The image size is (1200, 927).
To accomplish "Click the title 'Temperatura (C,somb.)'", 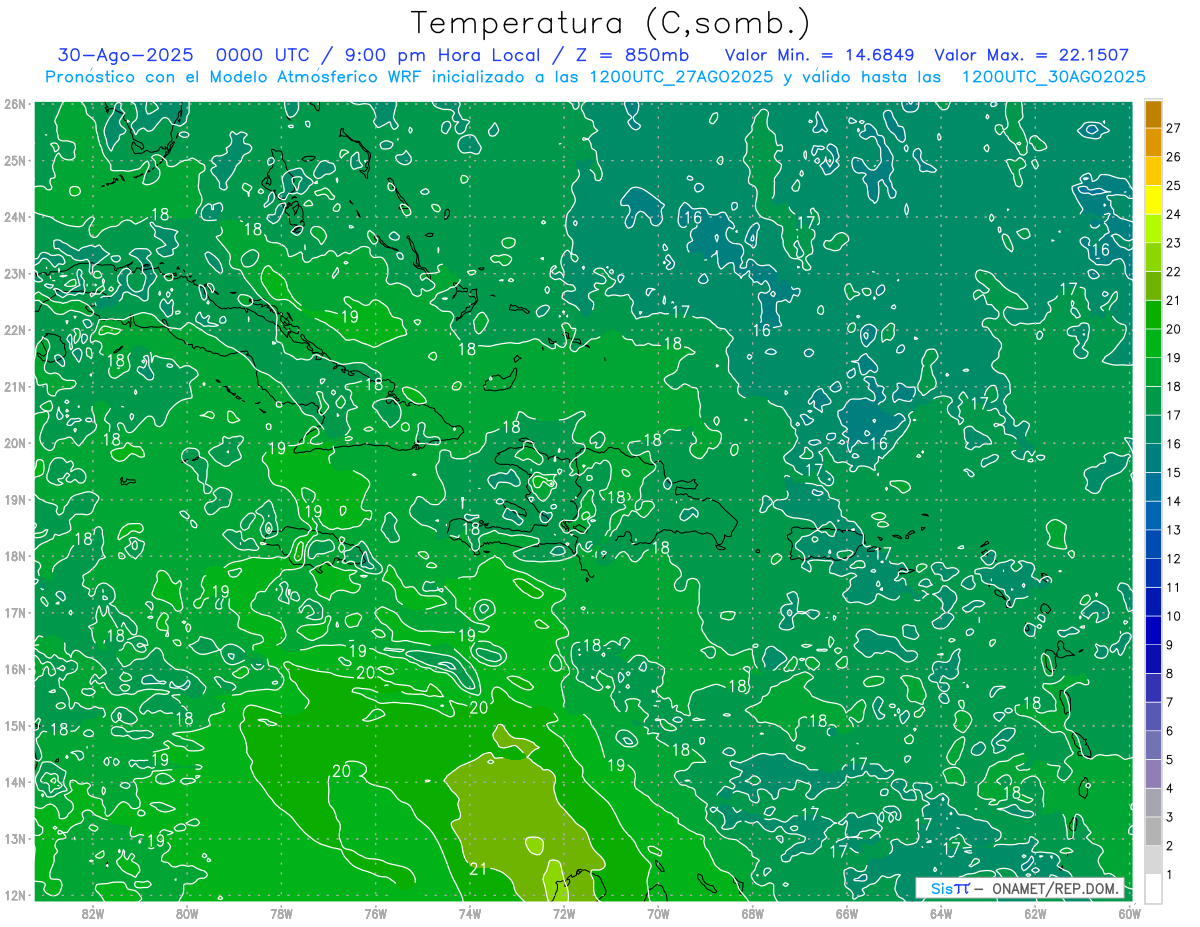I will coord(610,24).
